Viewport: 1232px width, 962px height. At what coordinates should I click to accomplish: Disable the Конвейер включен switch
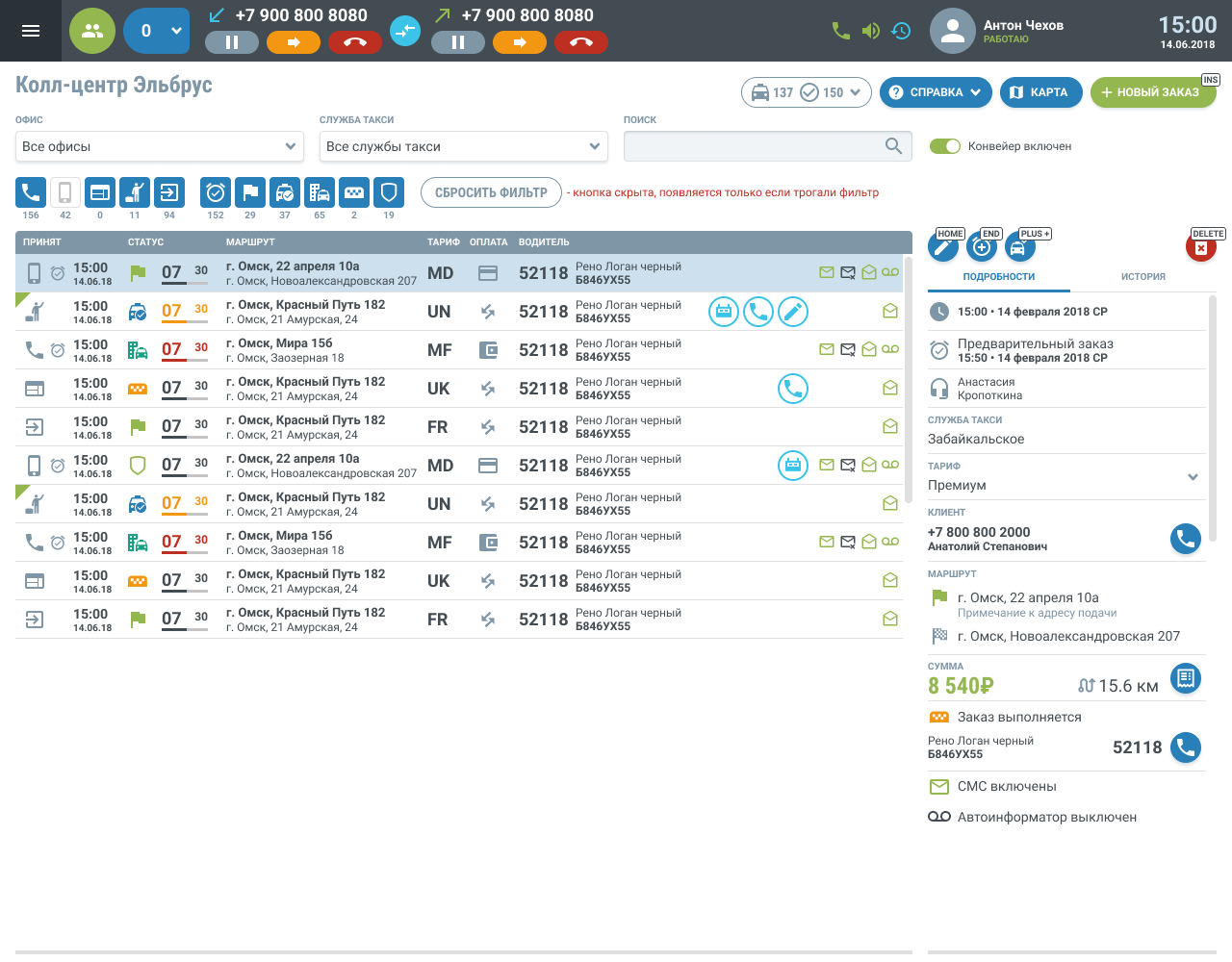[x=945, y=146]
